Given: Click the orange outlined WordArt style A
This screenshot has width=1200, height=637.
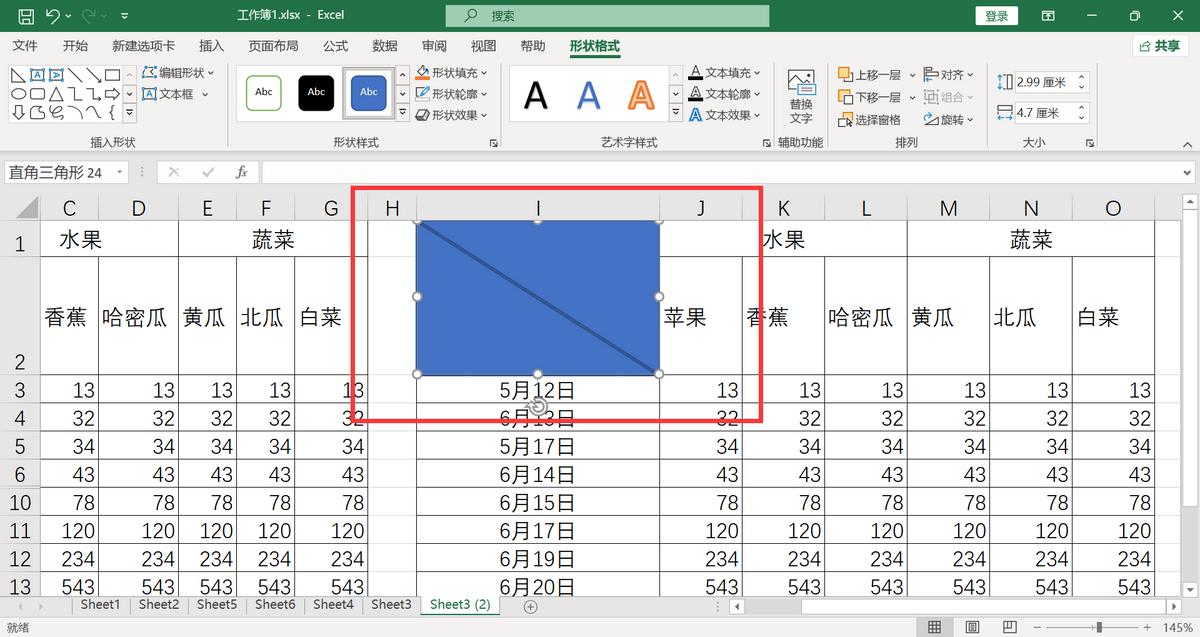Looking at the screenshot, I should point(639,92).
